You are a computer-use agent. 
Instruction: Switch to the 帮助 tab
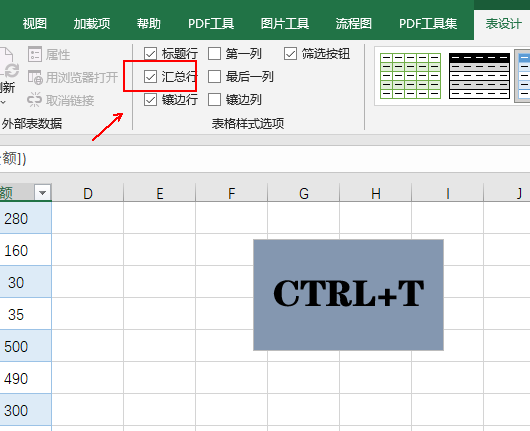click(x=149, y=24)
